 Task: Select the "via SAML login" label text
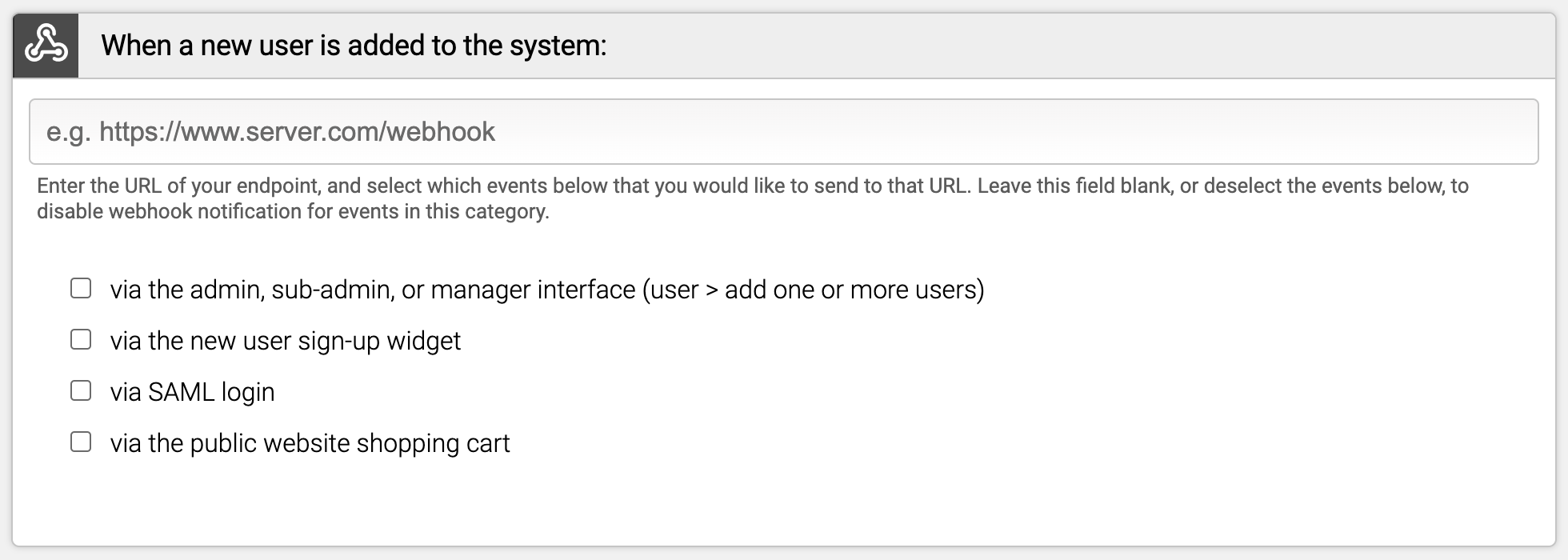(193, 390)
